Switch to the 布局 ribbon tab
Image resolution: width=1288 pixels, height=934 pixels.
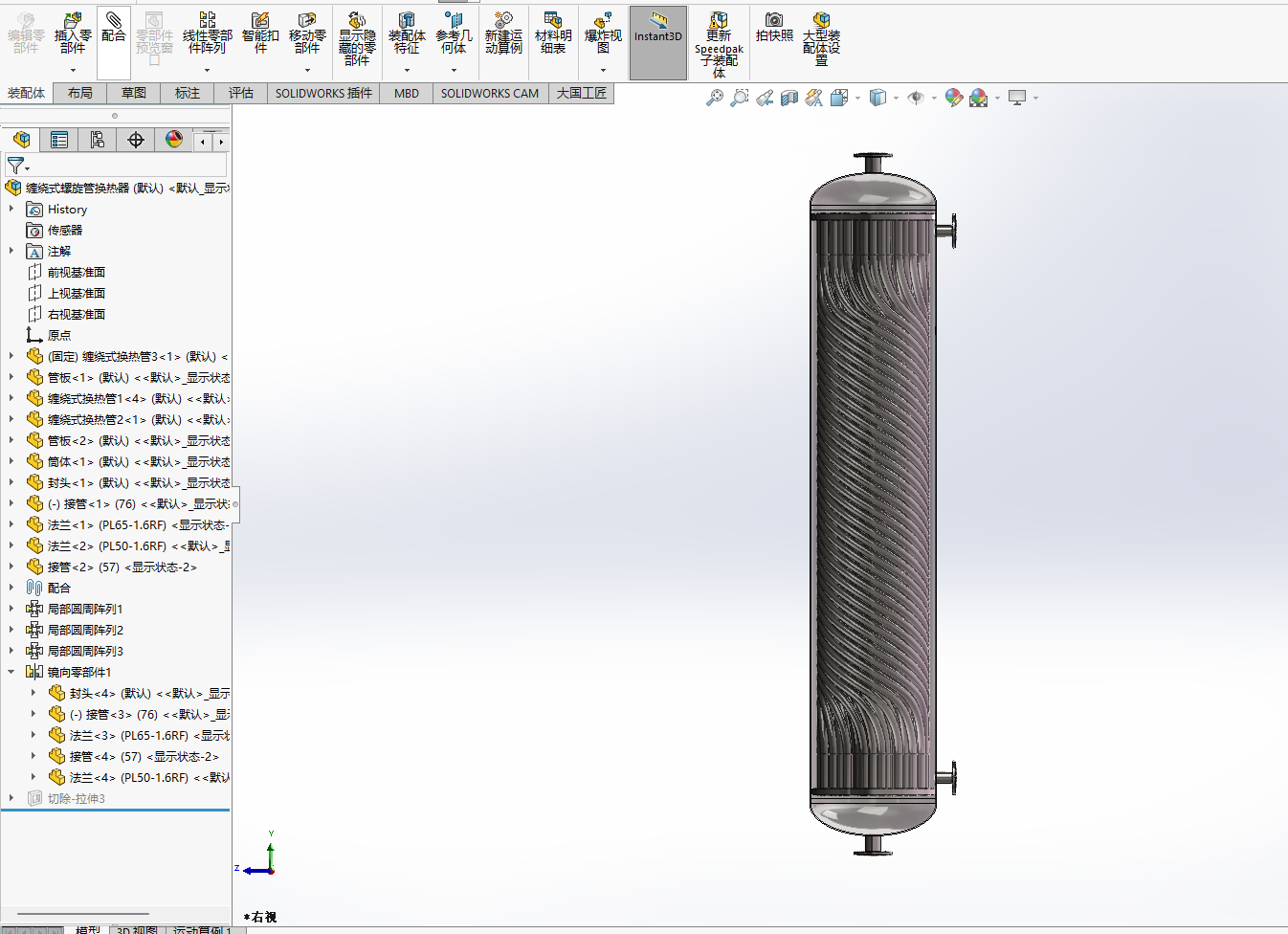click(80, 93)
